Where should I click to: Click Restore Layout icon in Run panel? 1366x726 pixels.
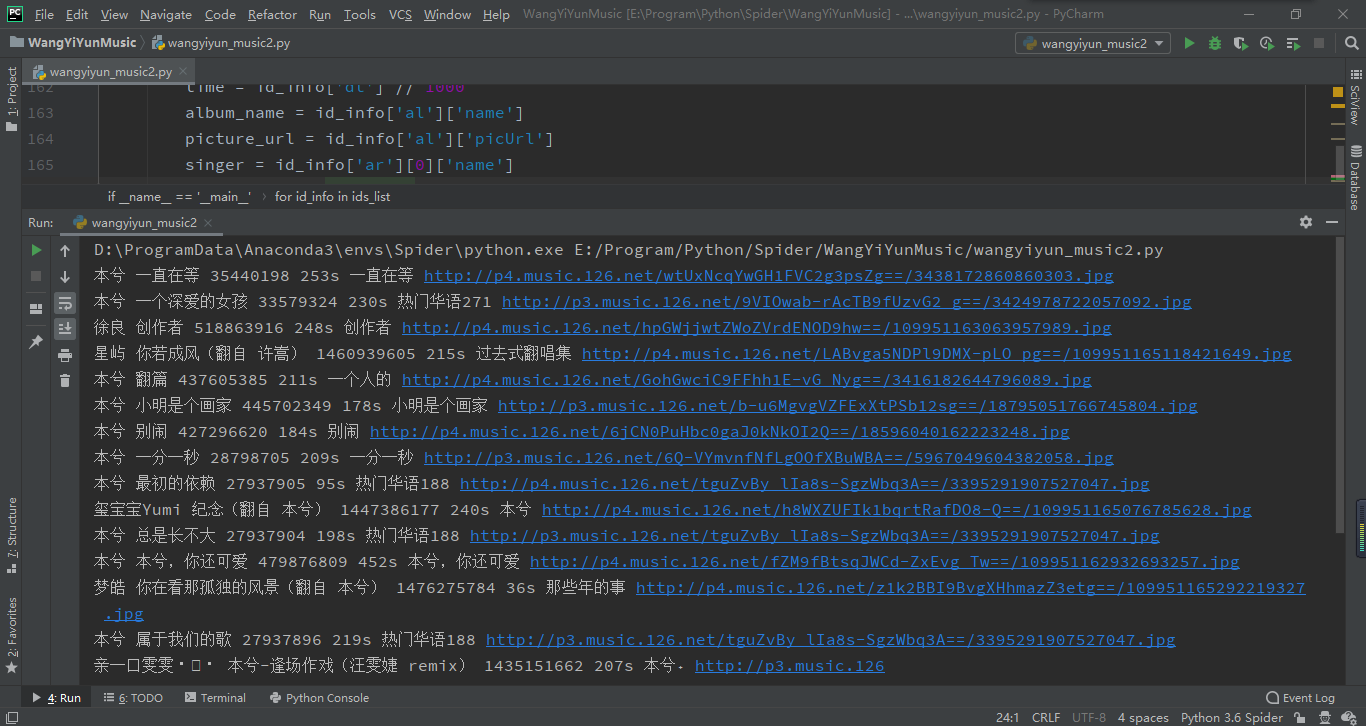pos(36,309)
